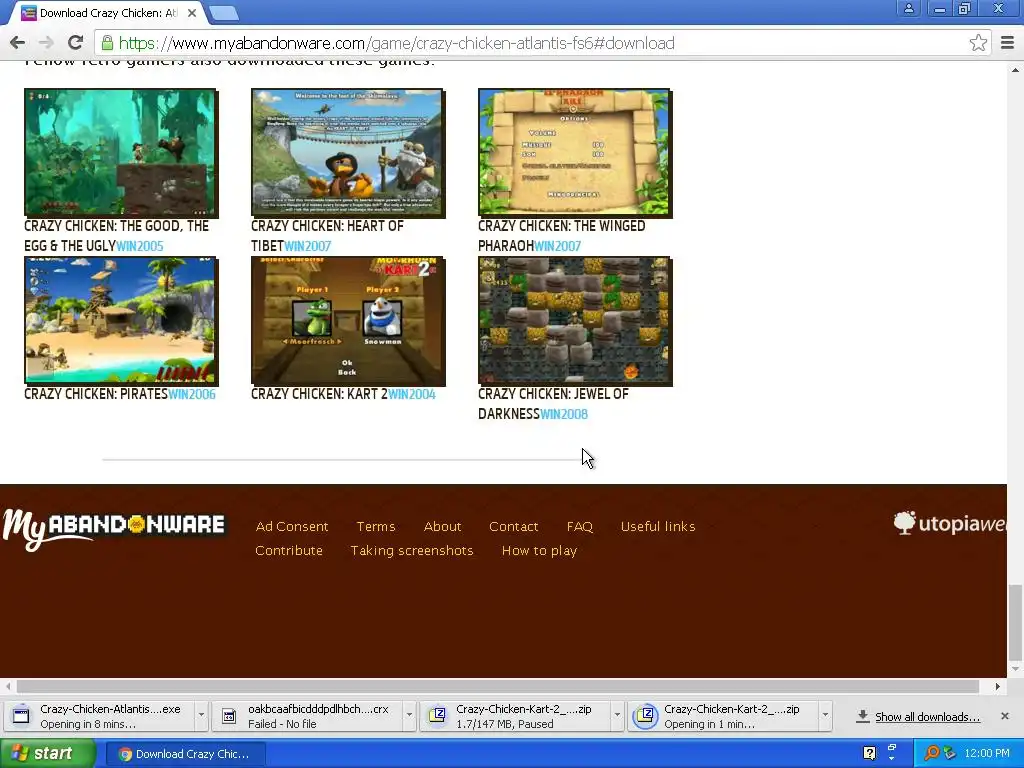
Task: Open the Taking screenshots footer link
Action: click(x=411, y=551)
